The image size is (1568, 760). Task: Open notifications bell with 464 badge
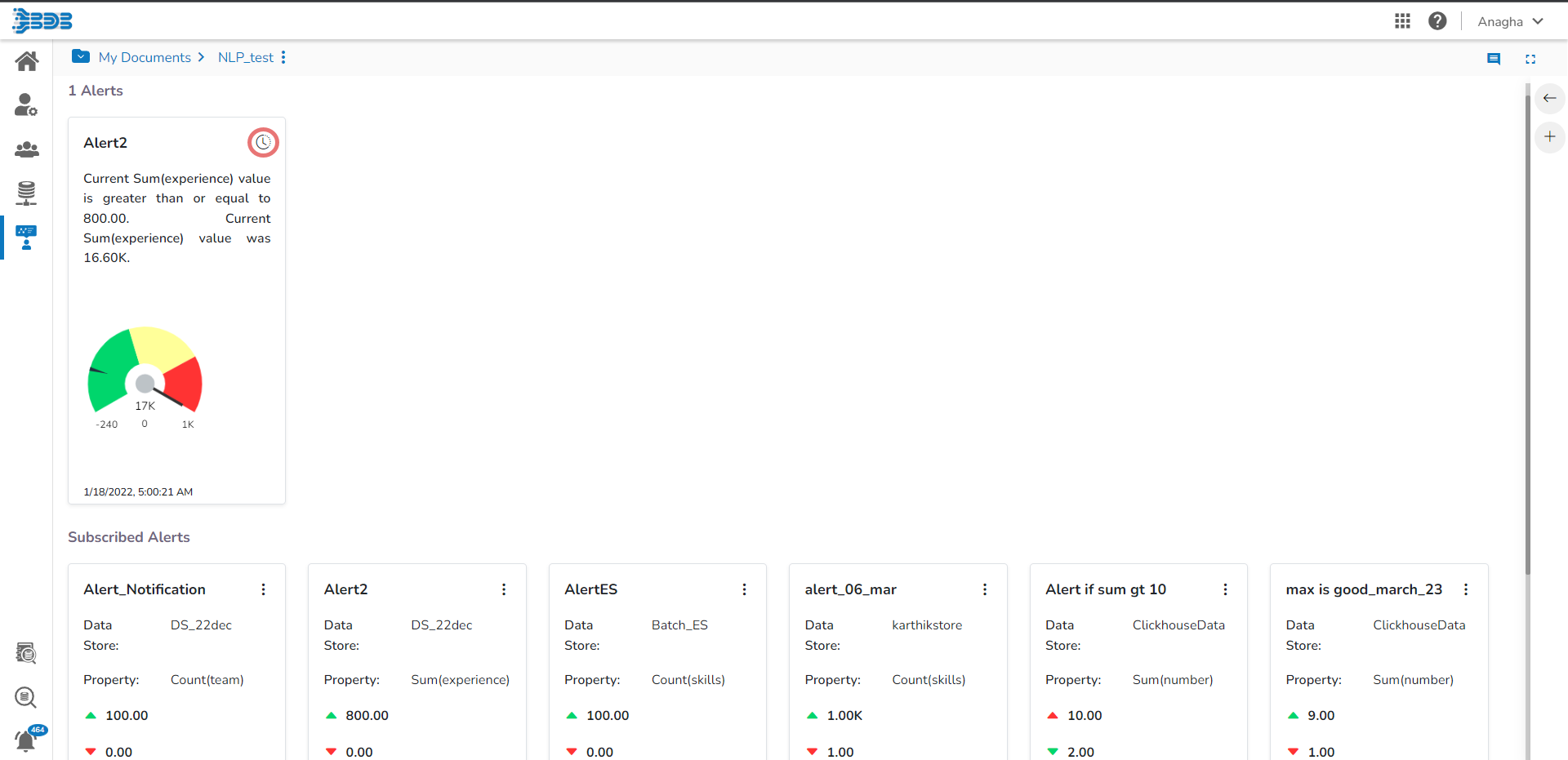click(26, 740)
